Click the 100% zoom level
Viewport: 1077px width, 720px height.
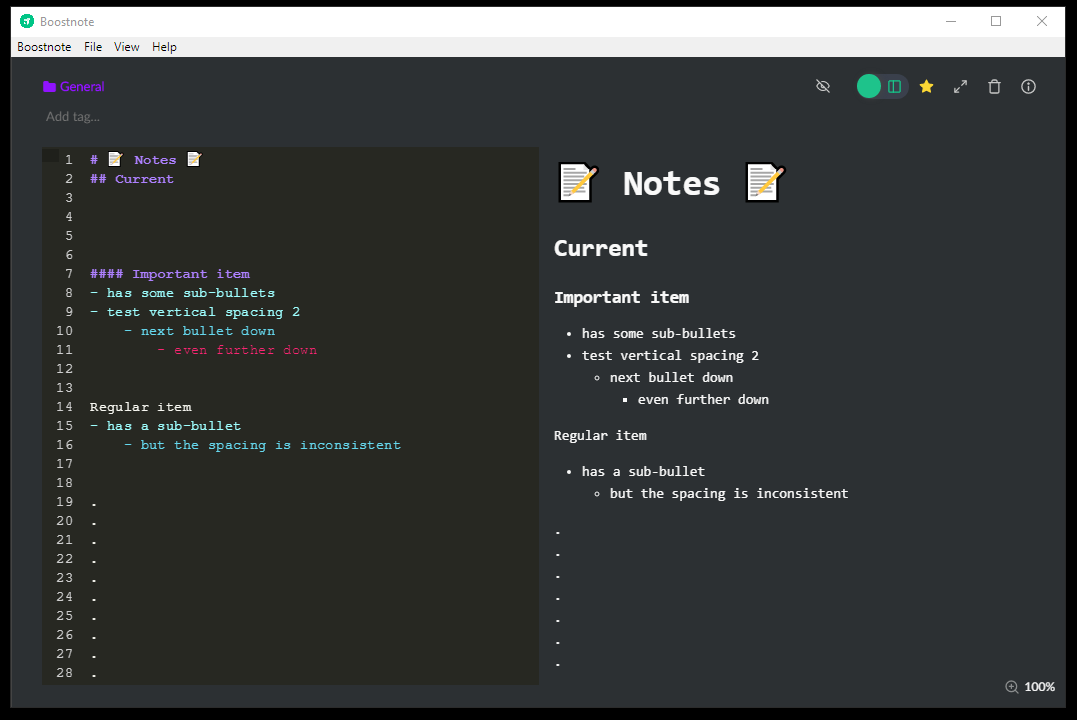tap(1039, 686)
